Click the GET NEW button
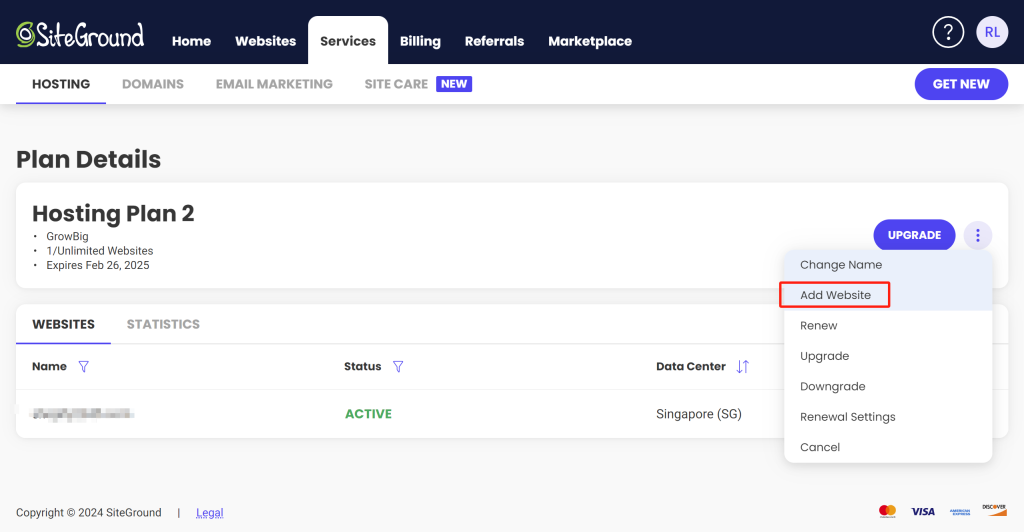The image size is (1024, 532). coord(961,84)
